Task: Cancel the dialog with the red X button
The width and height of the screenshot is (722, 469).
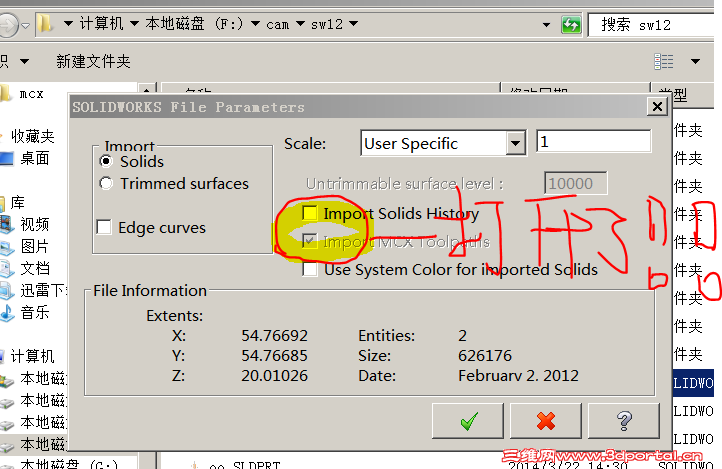Action: coord(546,421)
